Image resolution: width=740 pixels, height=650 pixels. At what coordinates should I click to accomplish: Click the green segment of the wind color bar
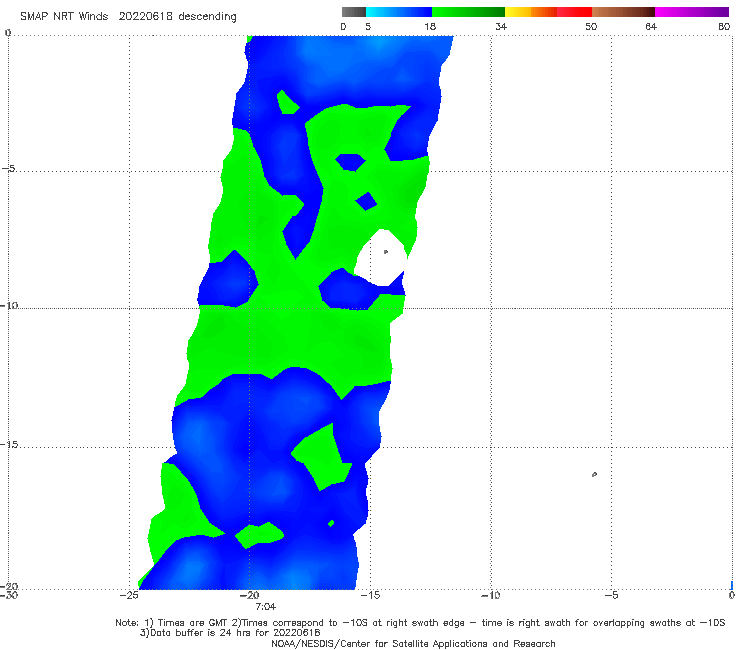468,12
